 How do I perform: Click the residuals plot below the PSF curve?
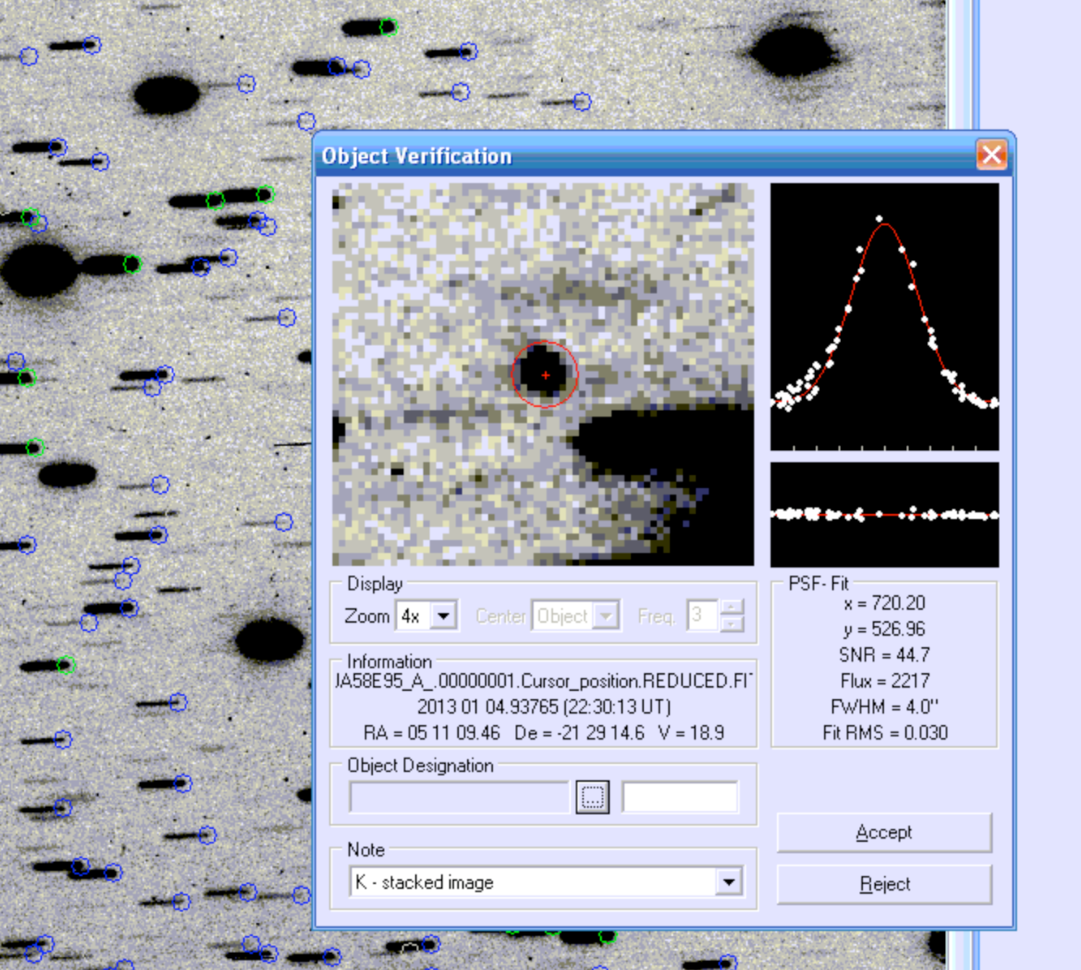pyautogui.click(x=883, y=512)
